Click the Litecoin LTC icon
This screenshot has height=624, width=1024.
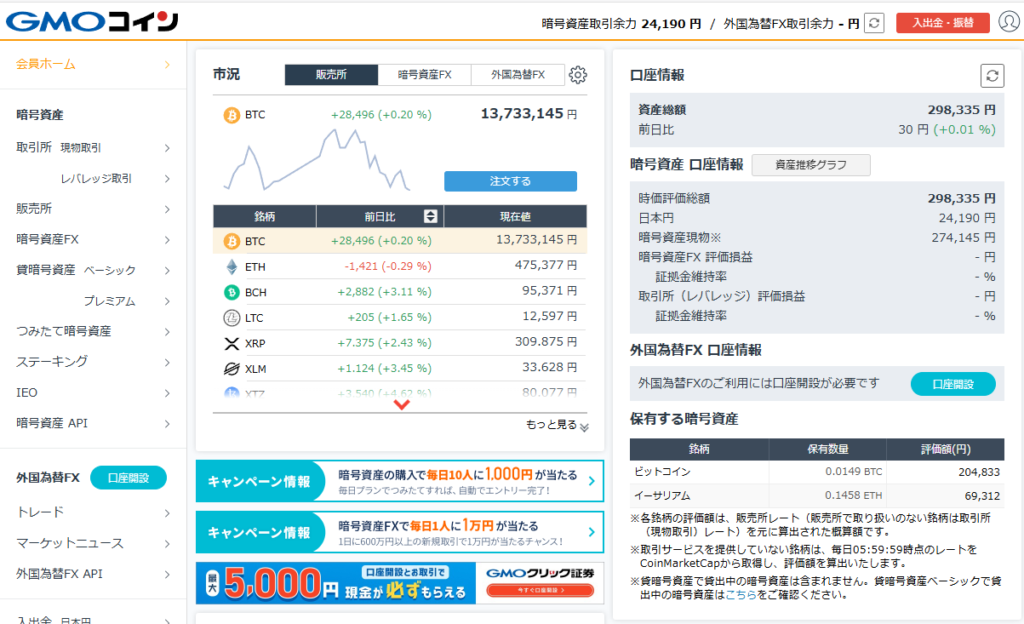[231, 318]
